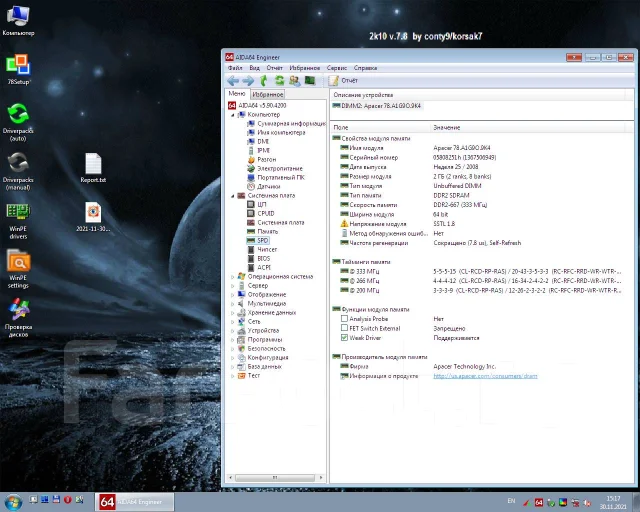Select the SPD tree item
The height and width of the screenshot is (512, 640).
(x=258, y=240)
